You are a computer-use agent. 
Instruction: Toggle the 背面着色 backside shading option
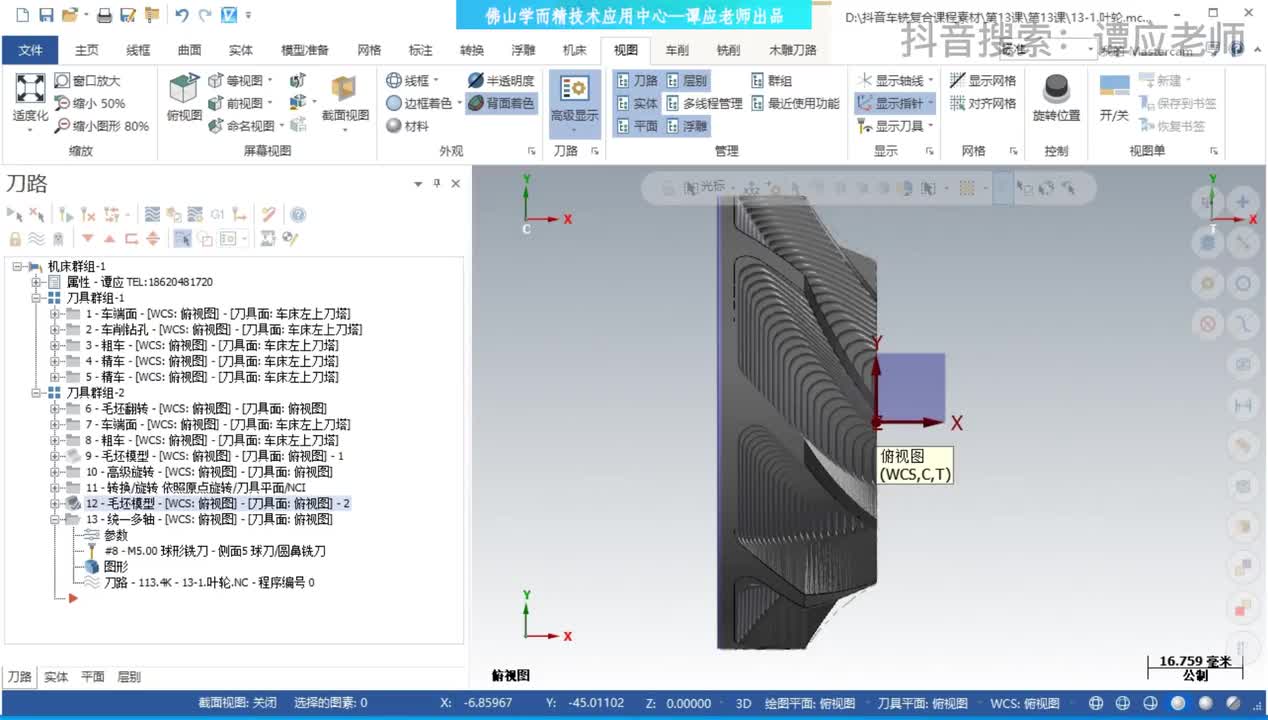[501, 104]
